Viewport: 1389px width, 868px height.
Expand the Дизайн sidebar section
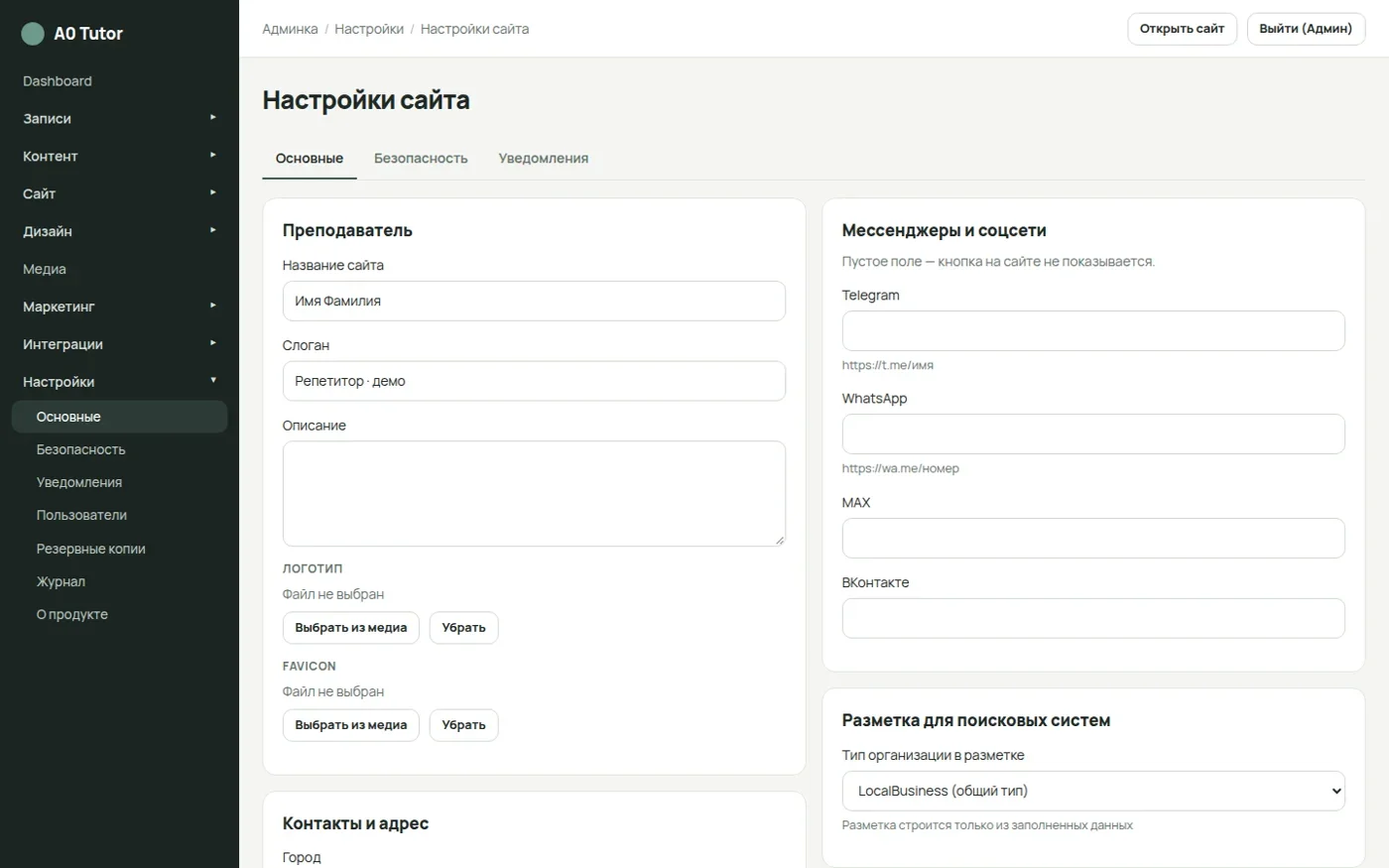click(x=119, y=232)
